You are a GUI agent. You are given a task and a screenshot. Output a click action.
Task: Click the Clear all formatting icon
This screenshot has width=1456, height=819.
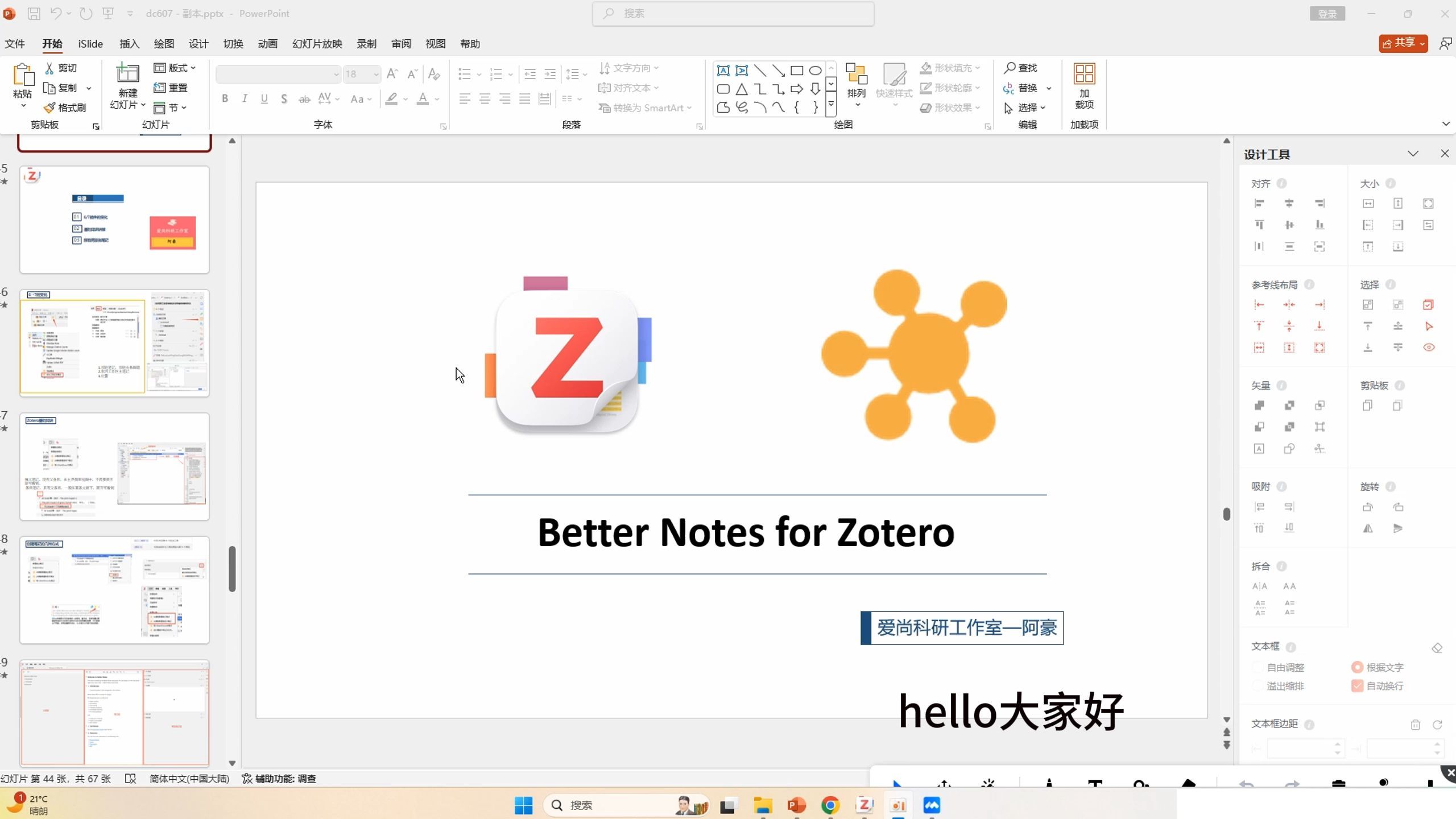click(434, 74)
